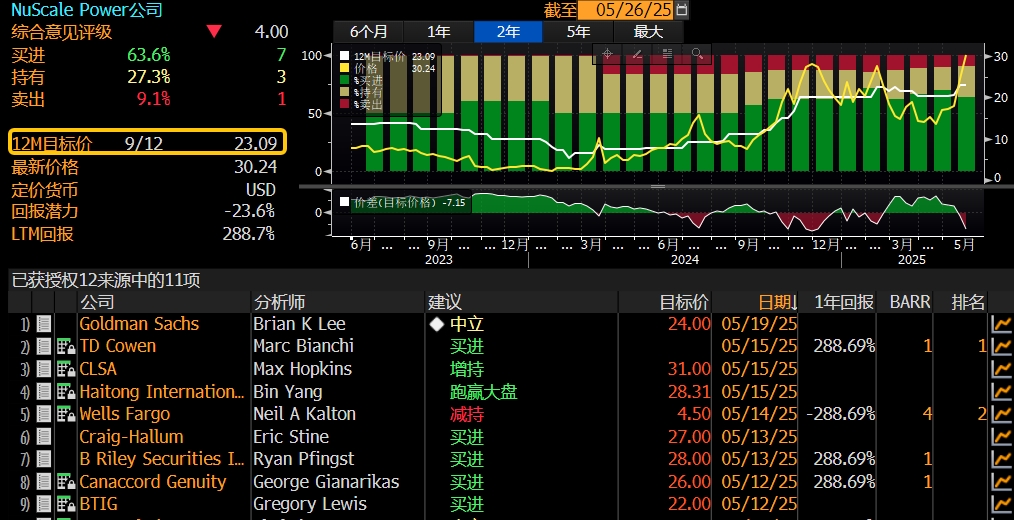1014x520 pixels.
Task: Sort the table by 排名 column header
Action: coord(968,302)
